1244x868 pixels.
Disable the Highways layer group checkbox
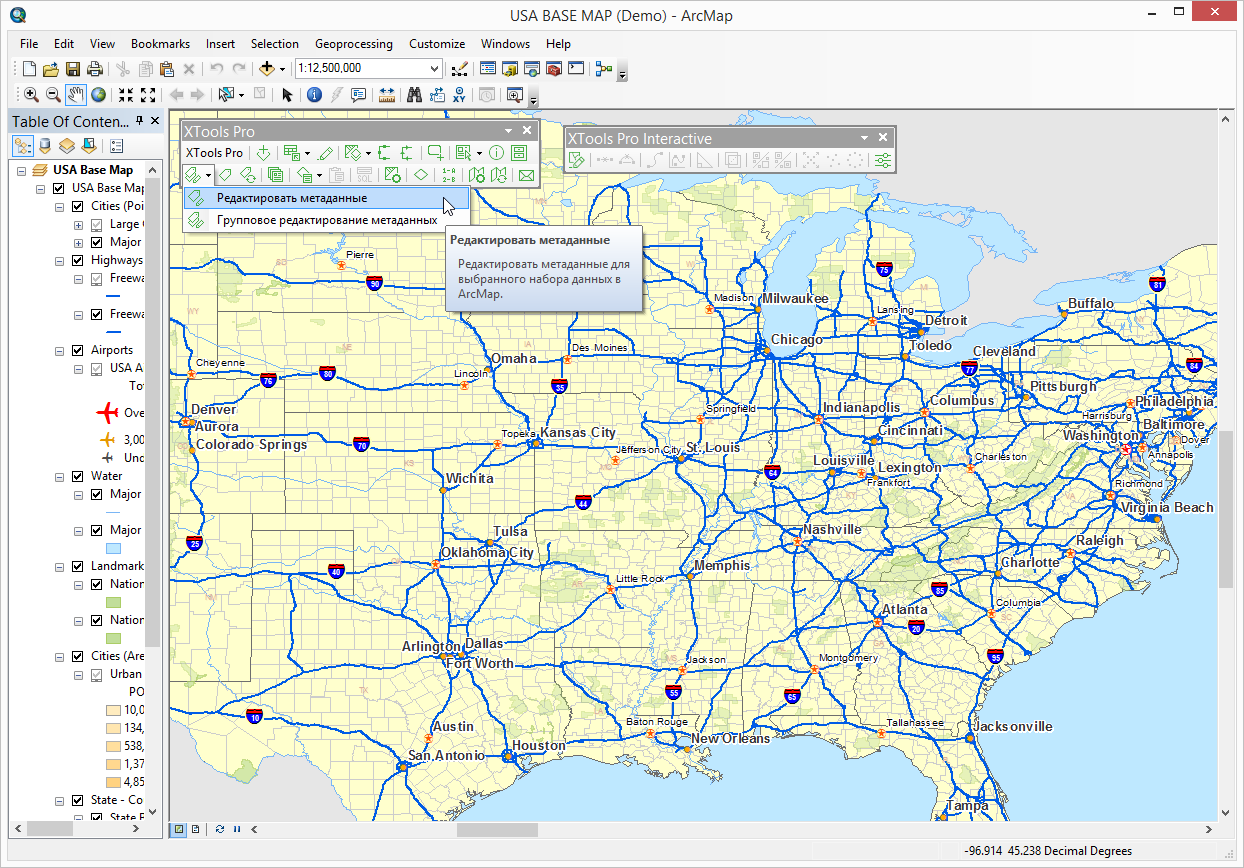point(78,260)
